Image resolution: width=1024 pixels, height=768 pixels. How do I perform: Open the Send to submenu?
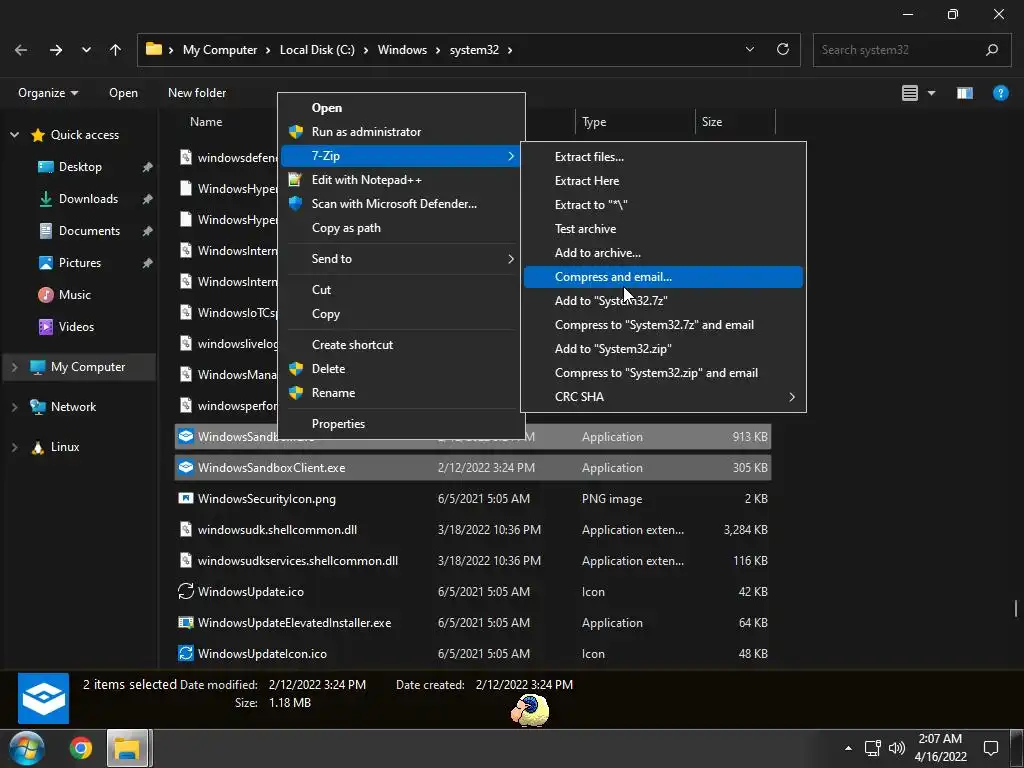pyautogui.click(x=401, y=259)
